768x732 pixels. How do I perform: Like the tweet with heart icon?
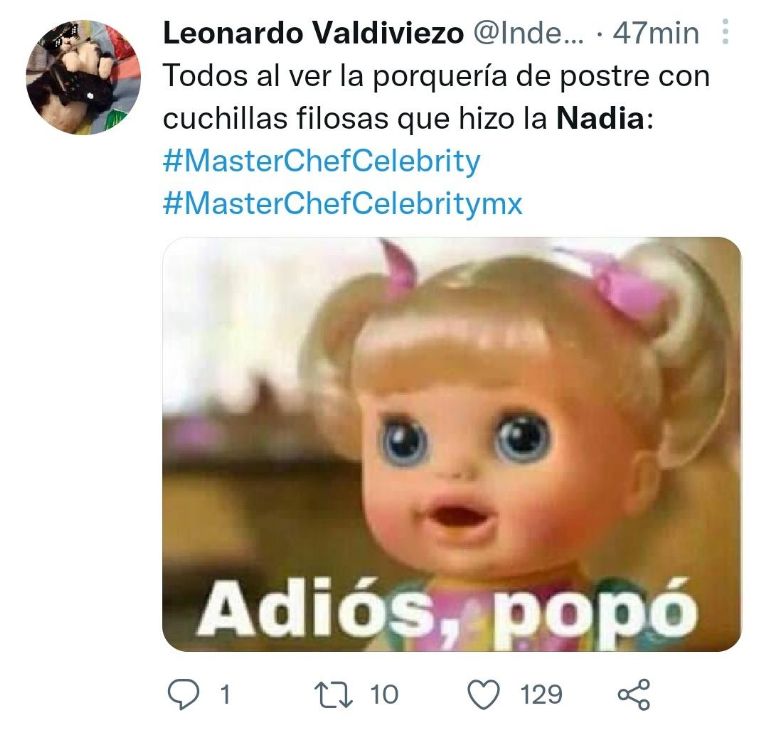pos(484,695)
